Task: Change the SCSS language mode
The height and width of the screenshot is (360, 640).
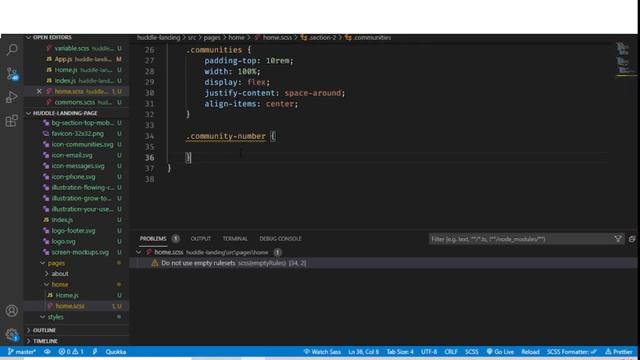Action: pyautogui.click(x=471, y=352)
